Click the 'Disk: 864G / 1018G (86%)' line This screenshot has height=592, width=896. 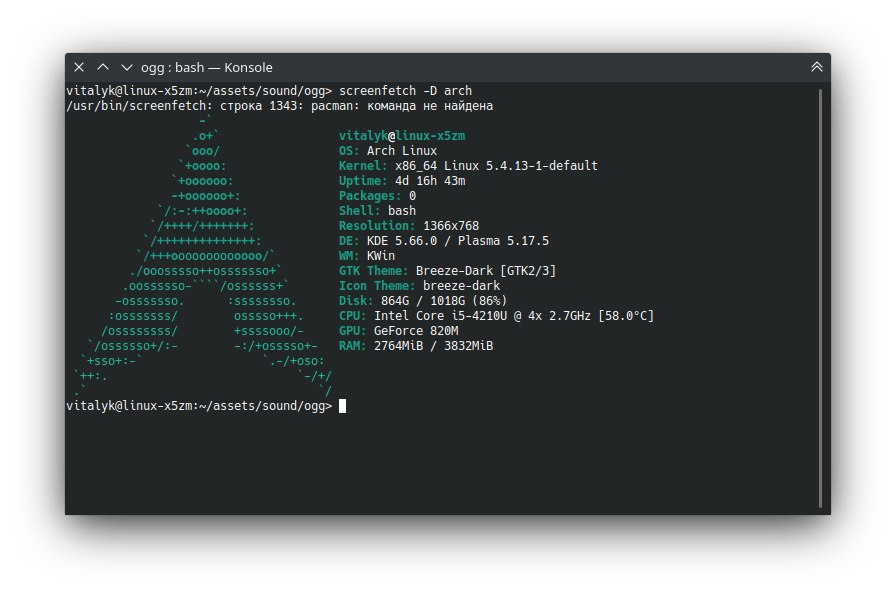[423, 301]
